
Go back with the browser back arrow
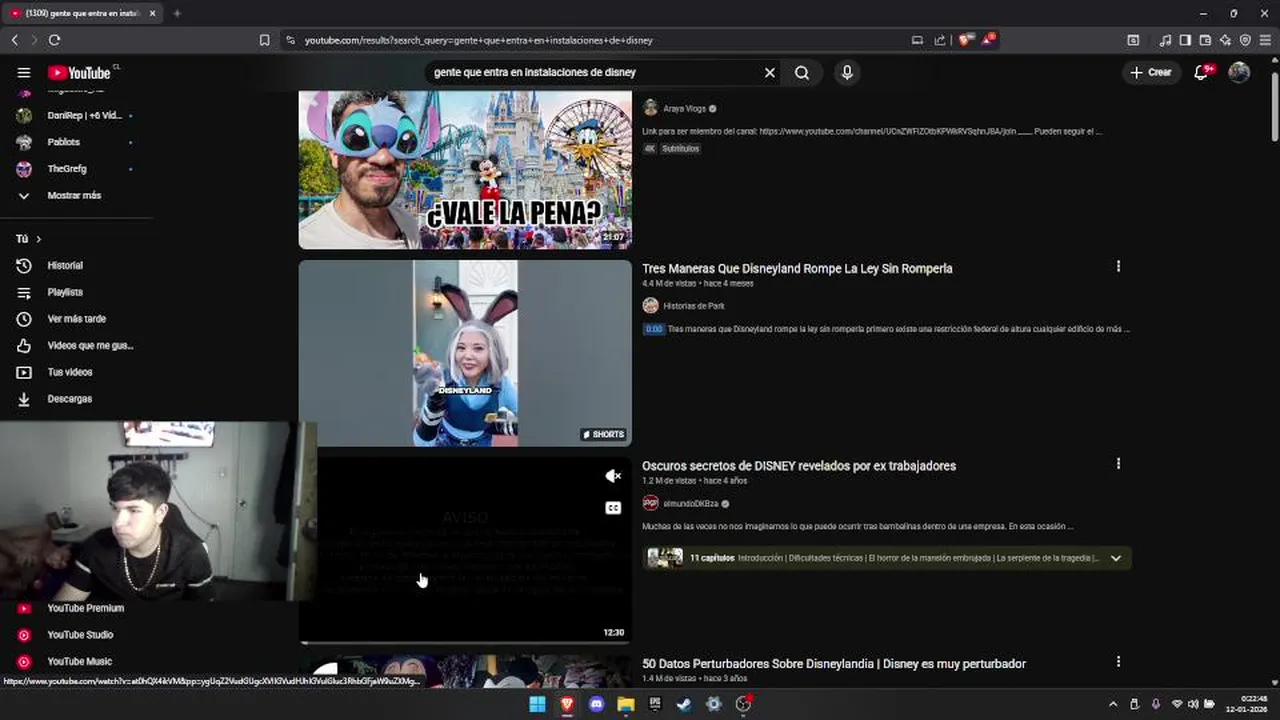14,40
